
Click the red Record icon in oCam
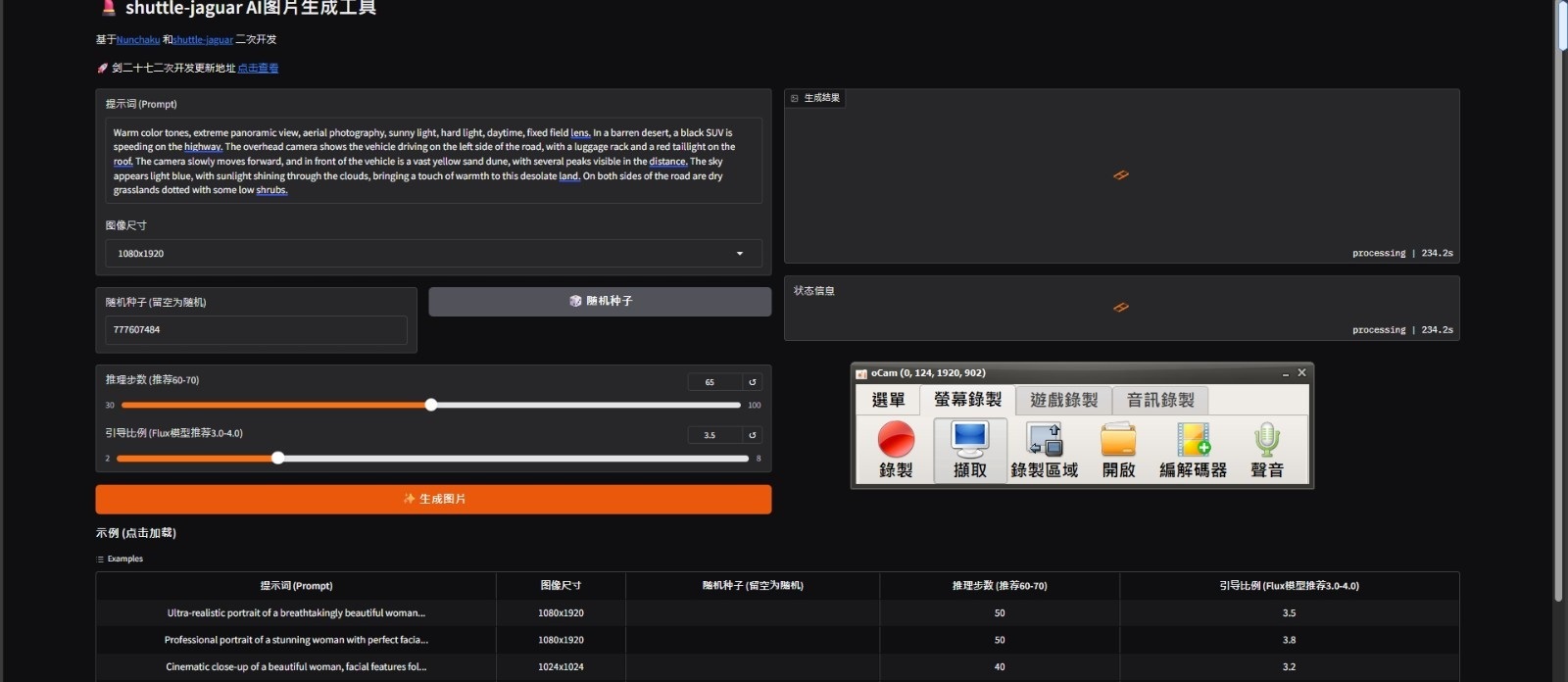click(x=896, y=441)
